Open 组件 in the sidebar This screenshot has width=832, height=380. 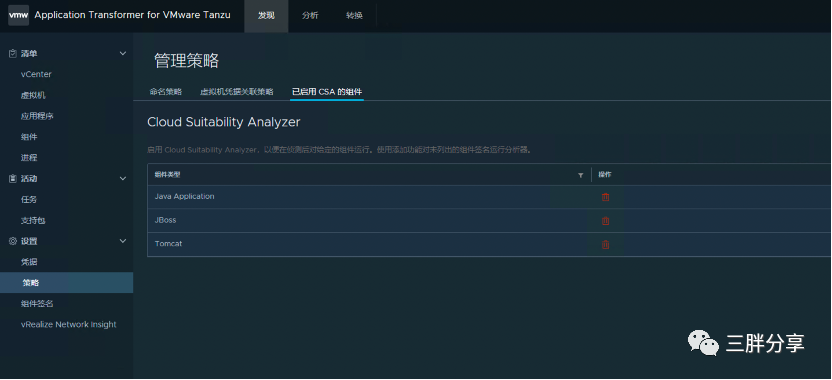point(29,137)
